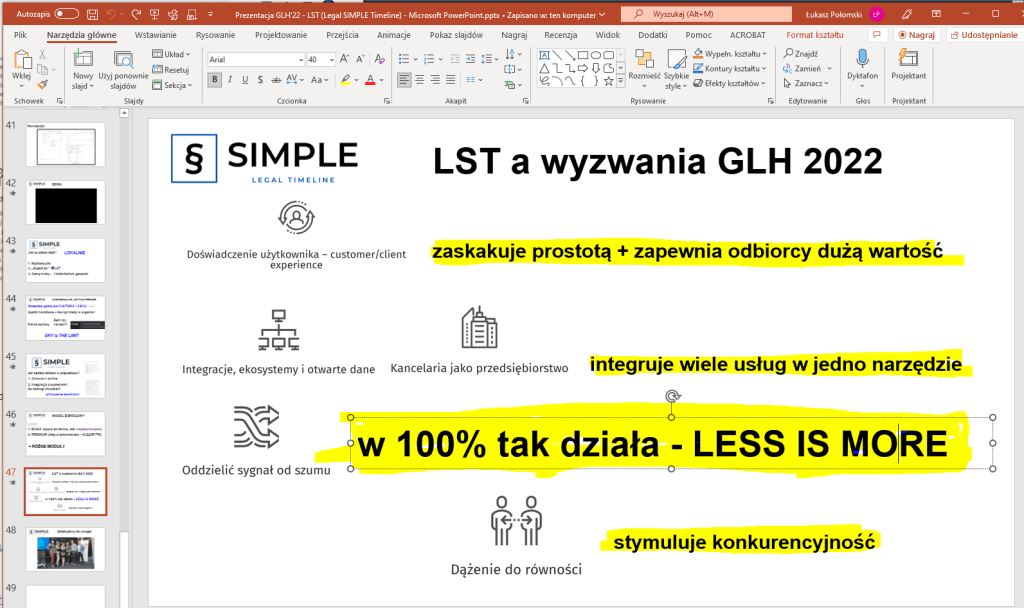Click the Dyktafon microphone icon
1024x608 pixels.
861,62
